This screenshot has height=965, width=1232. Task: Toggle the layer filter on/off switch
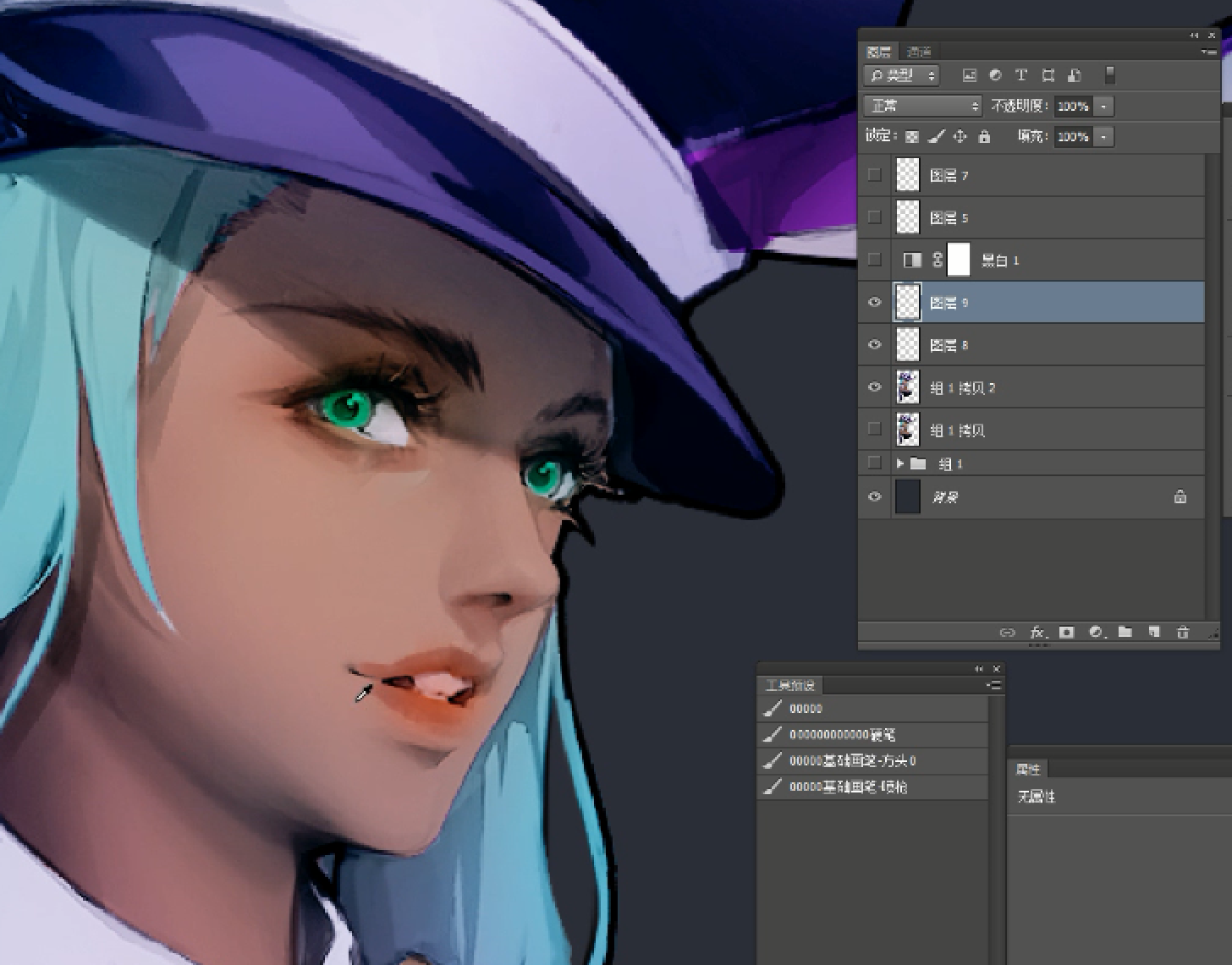coord(1109,75)
